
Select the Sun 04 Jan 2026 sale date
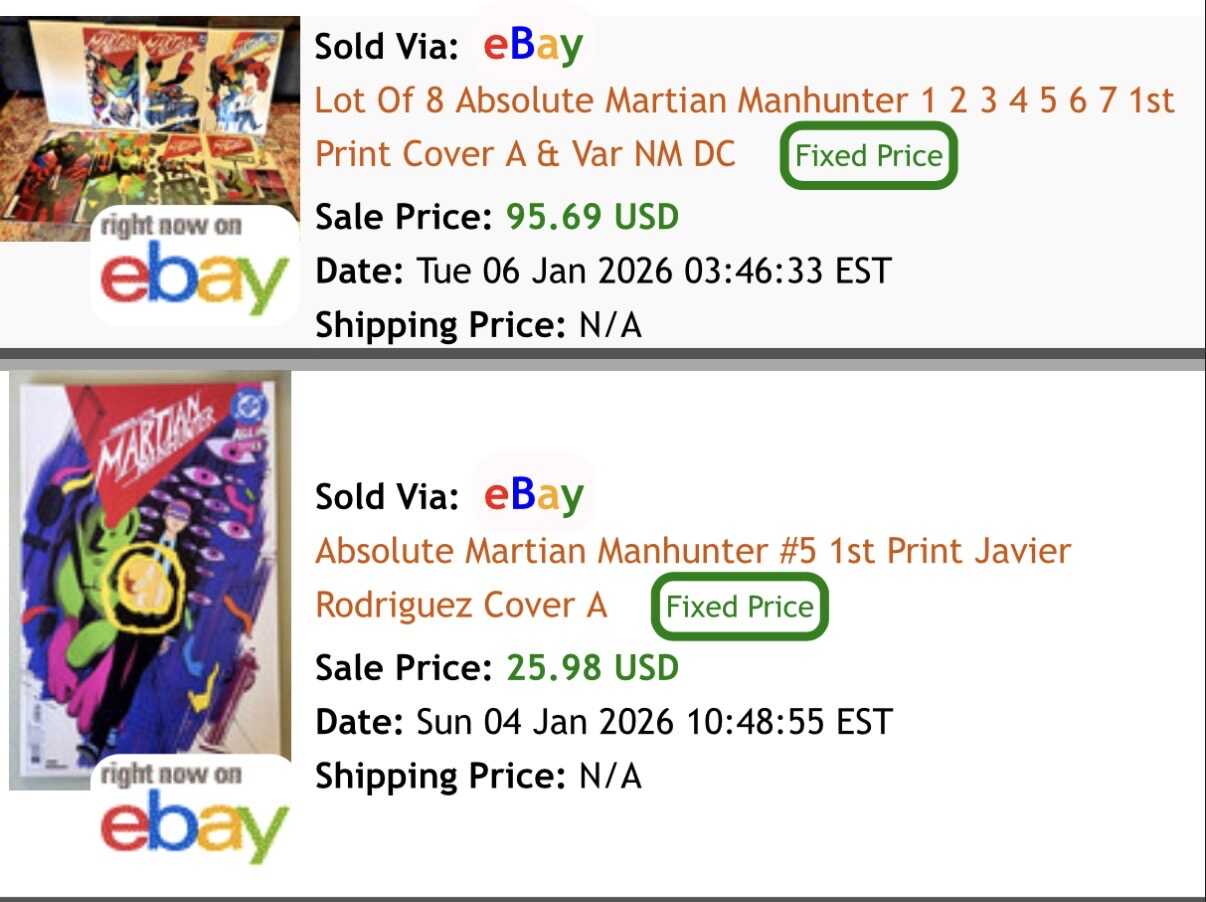coord(652,721)
